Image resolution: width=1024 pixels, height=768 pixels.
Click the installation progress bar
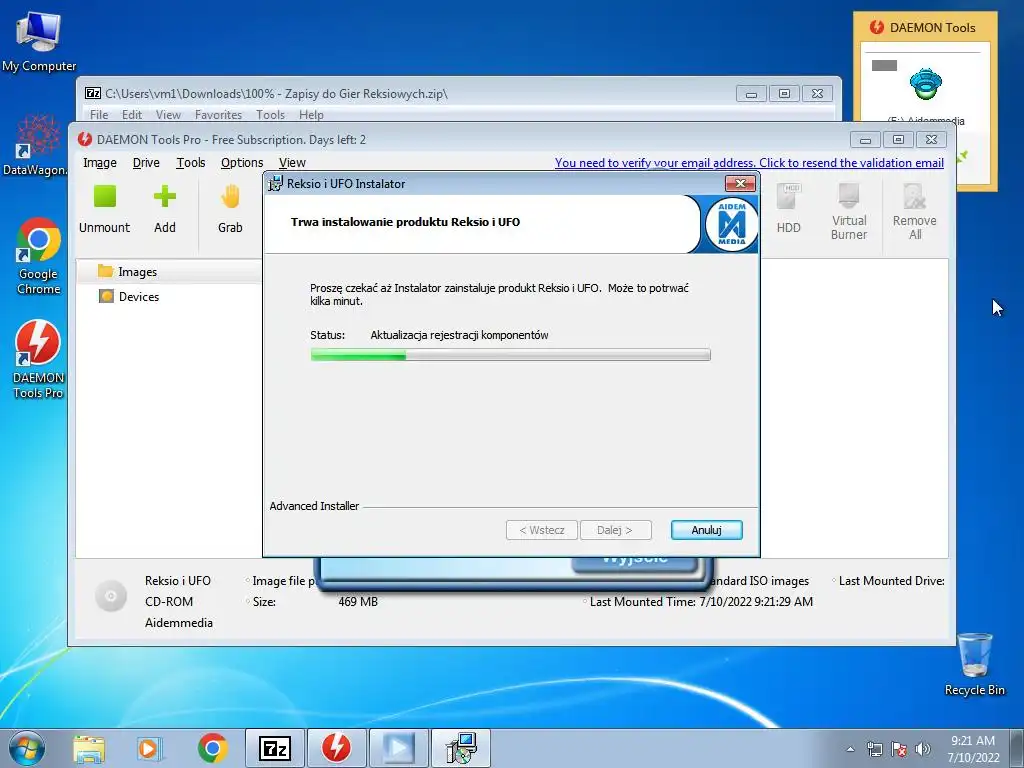pos(511,355)
